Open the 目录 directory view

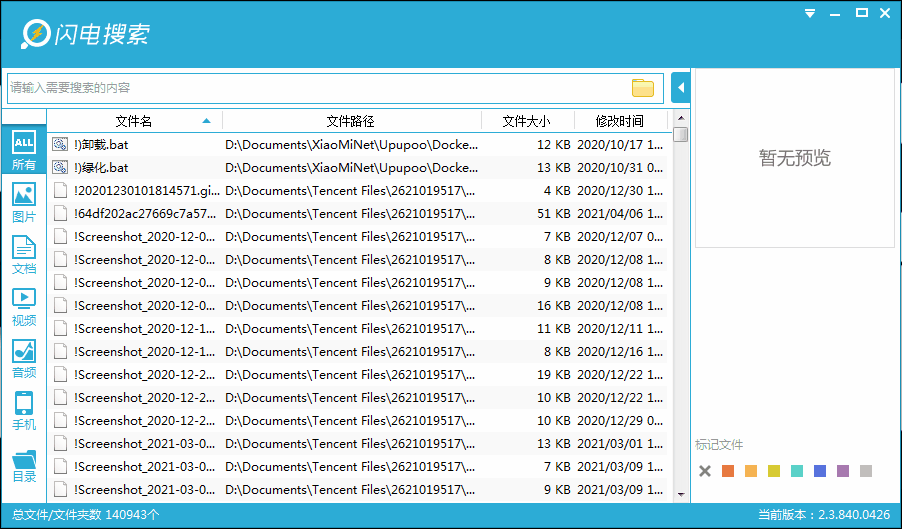(24, 465)
